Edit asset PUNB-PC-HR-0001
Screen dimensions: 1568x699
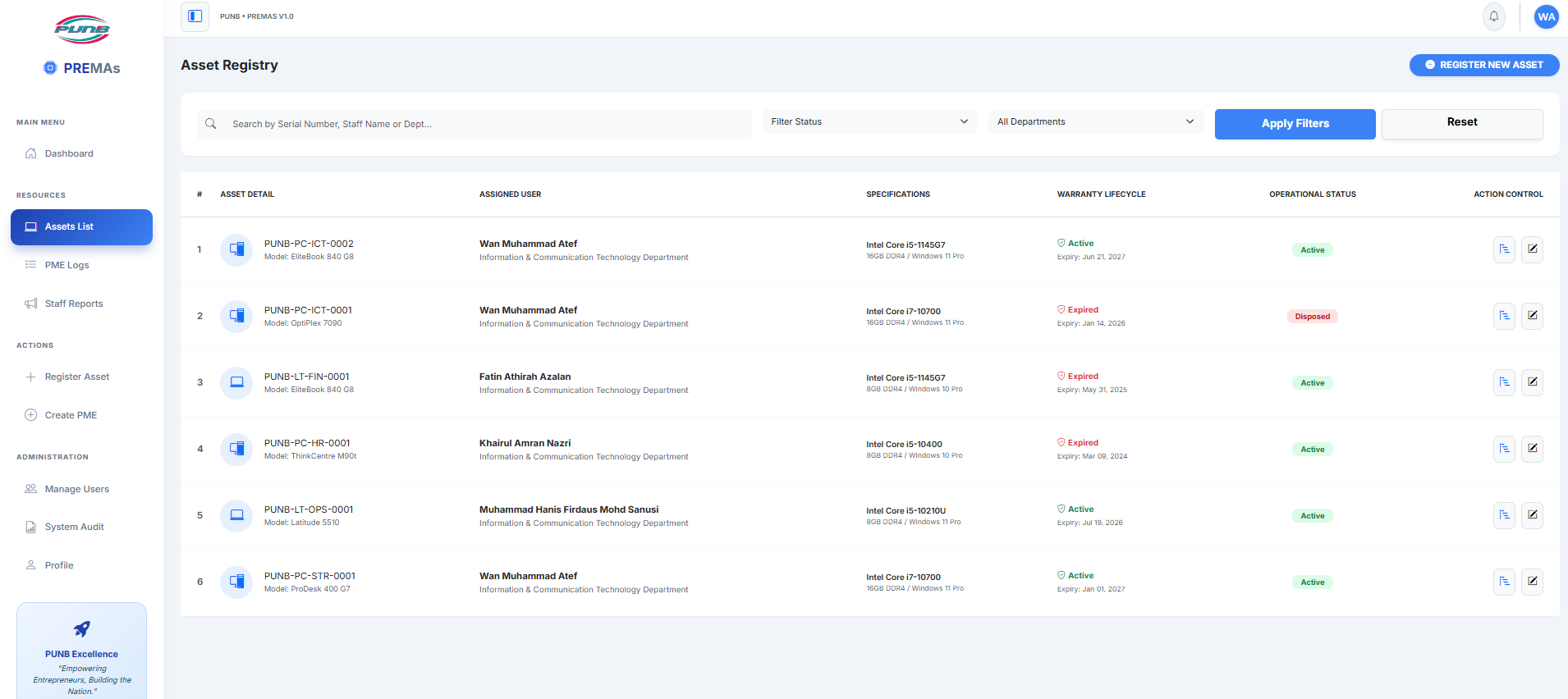tap(1532, 449)
